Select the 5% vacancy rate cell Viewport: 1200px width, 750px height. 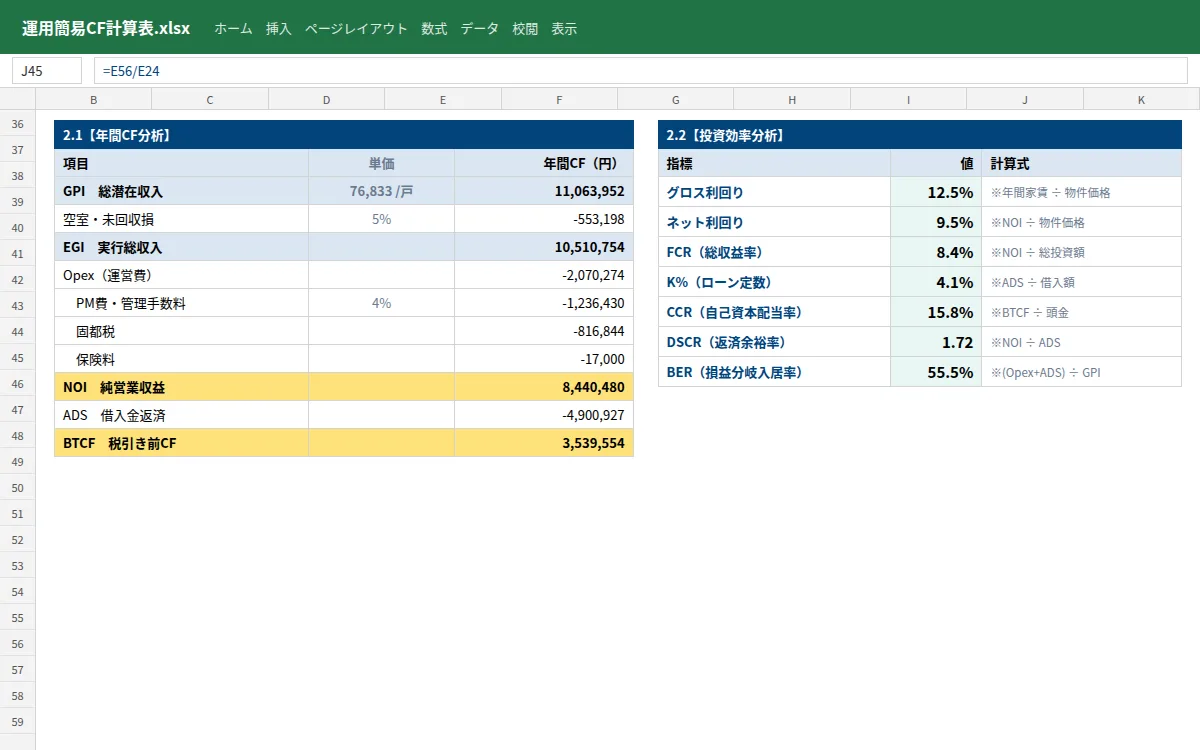tap(381, 219)
